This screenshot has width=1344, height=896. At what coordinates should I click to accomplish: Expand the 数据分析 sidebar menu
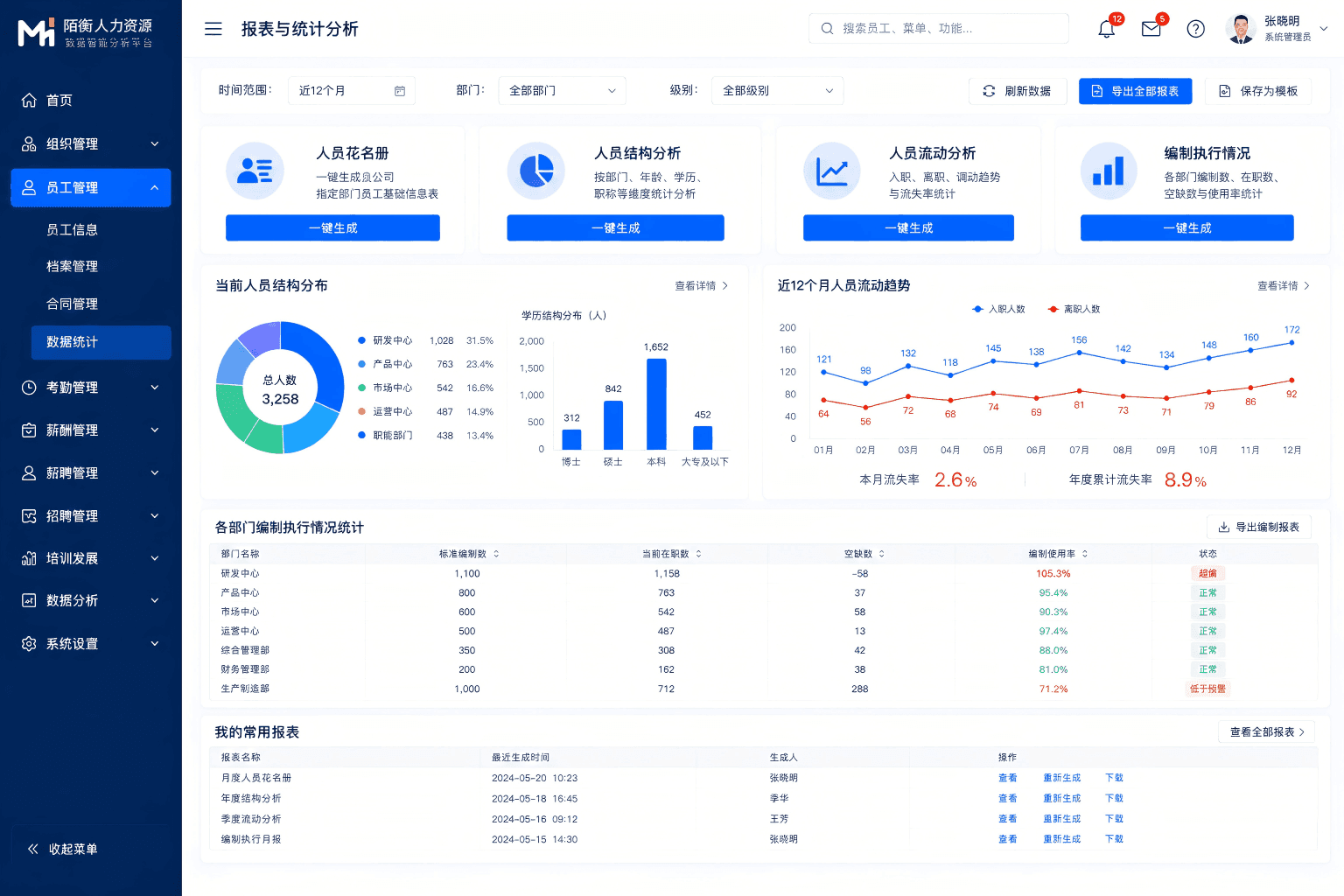point(91,600)
